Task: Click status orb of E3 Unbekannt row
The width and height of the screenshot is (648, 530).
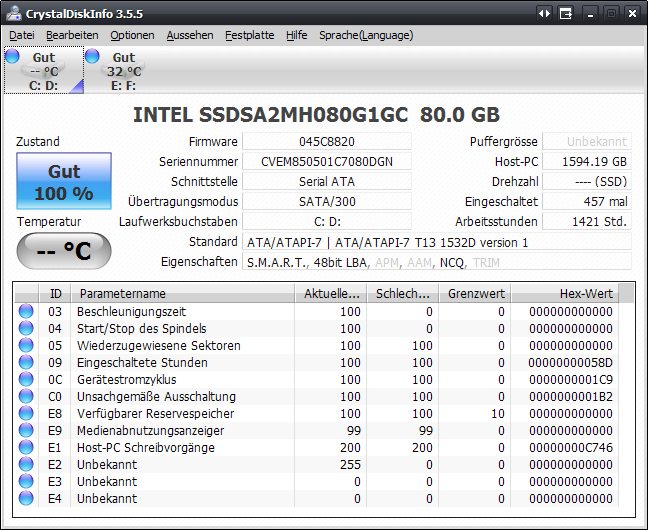Action: pos(26,481)
